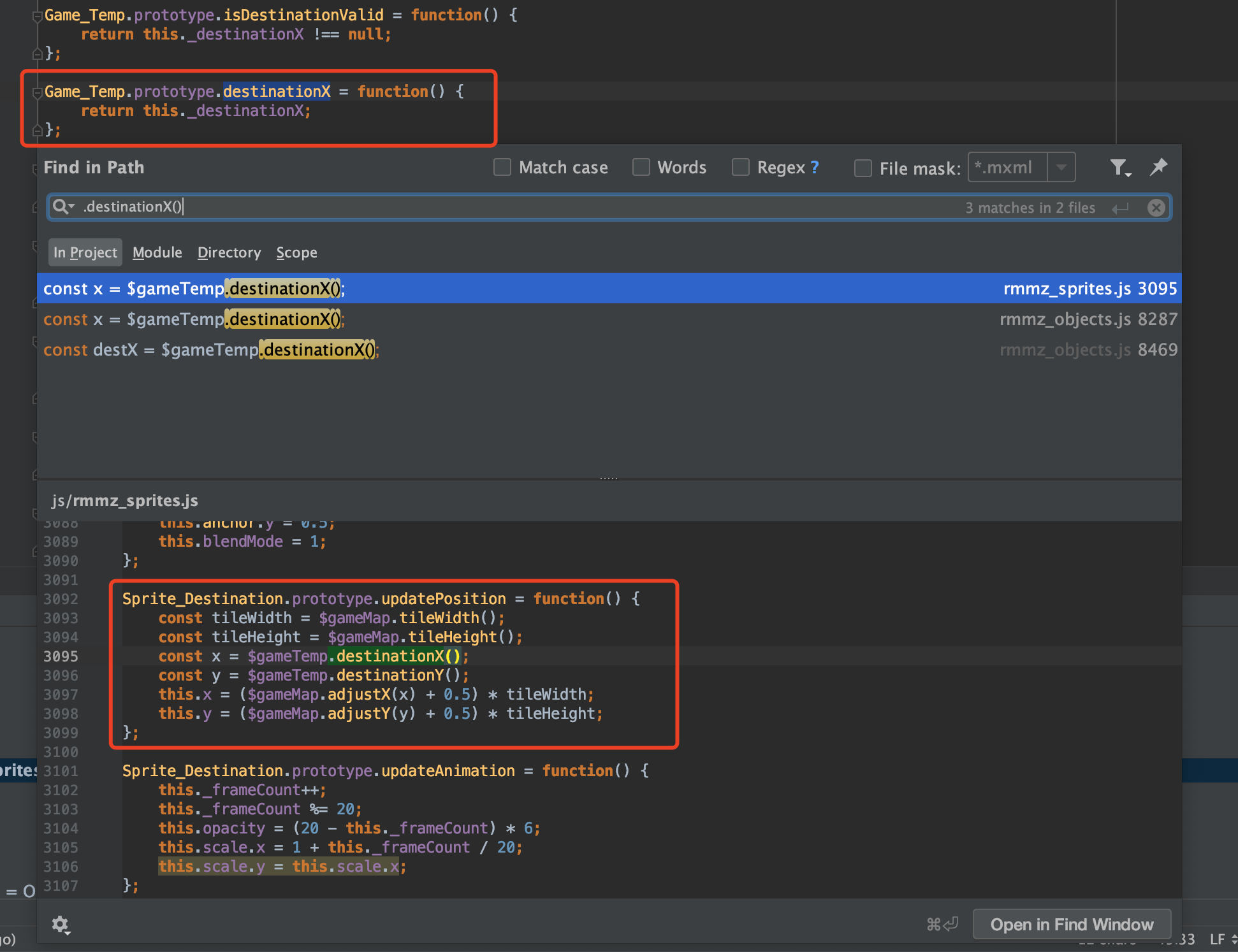
Task: Pin the Find in Path window
Action: click(x=1158, y=167)
